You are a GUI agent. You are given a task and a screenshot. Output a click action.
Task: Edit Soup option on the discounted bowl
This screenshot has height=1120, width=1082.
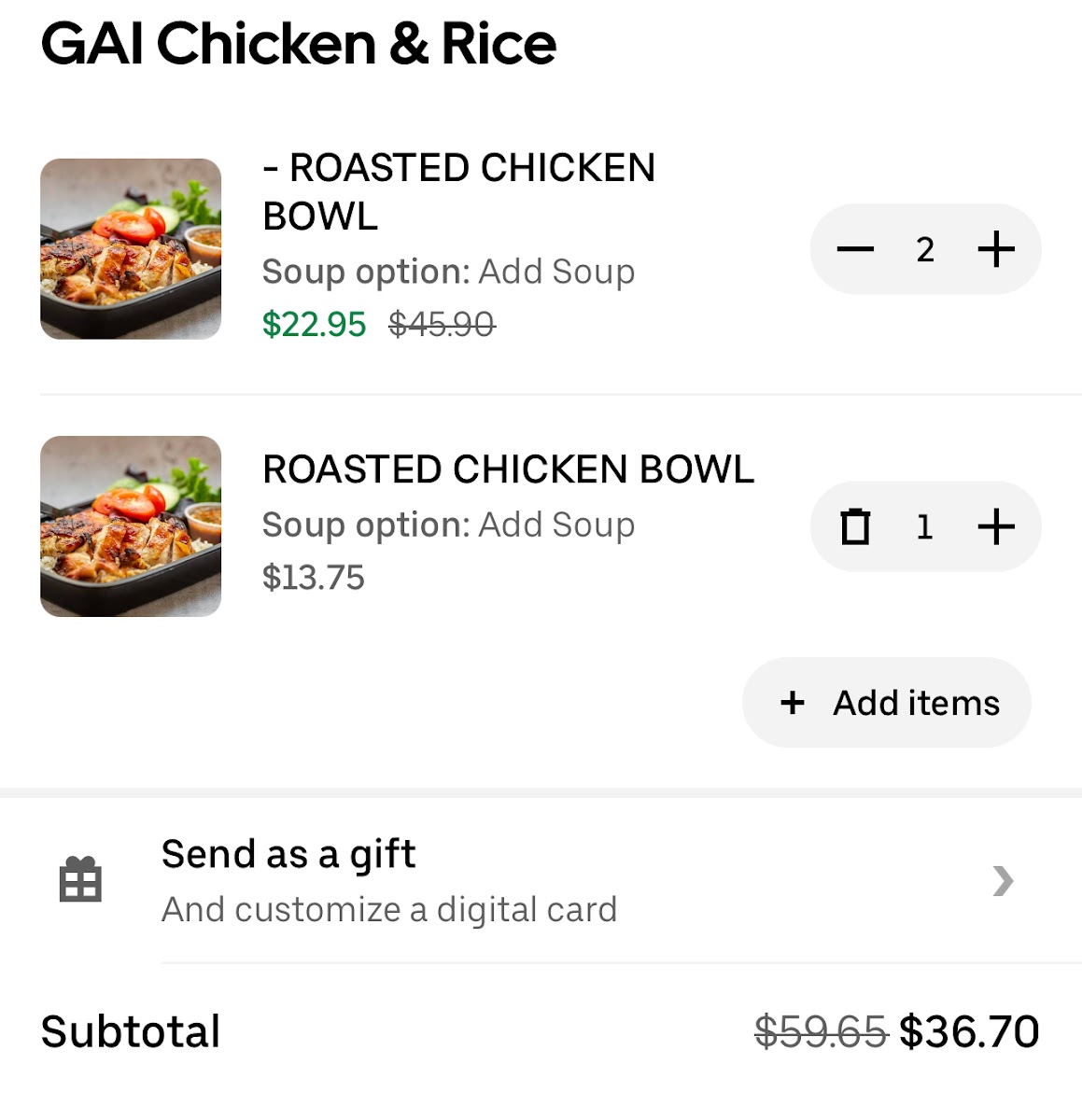(448, 272)
